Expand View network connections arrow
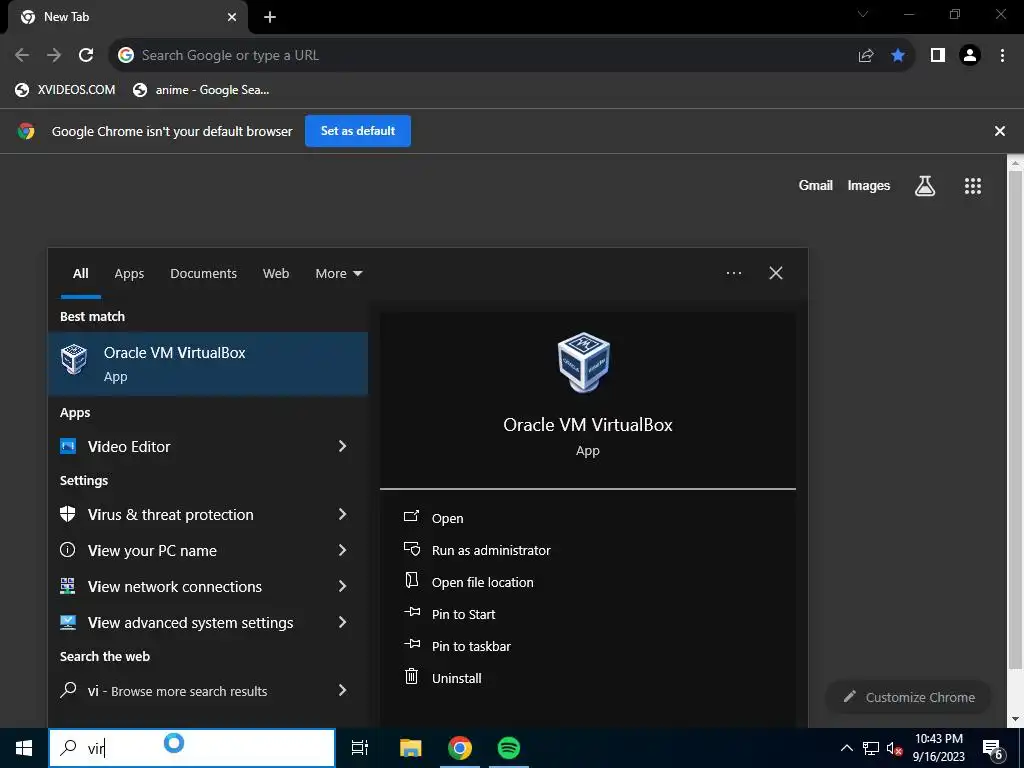Screen dimensions: 1024x768 [x=342, y=586]
